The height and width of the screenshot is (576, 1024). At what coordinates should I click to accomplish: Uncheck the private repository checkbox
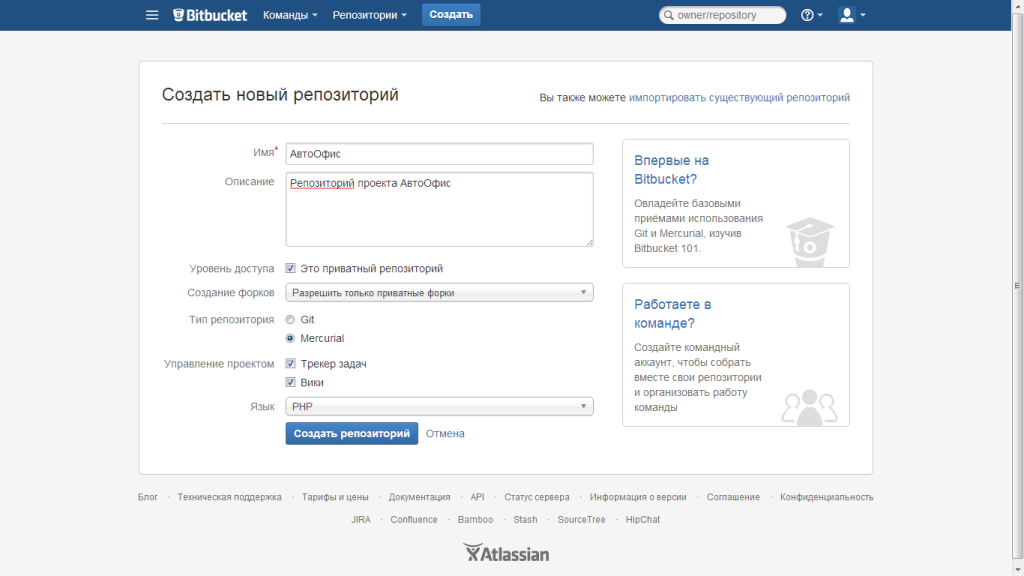[x=290, y=267]
